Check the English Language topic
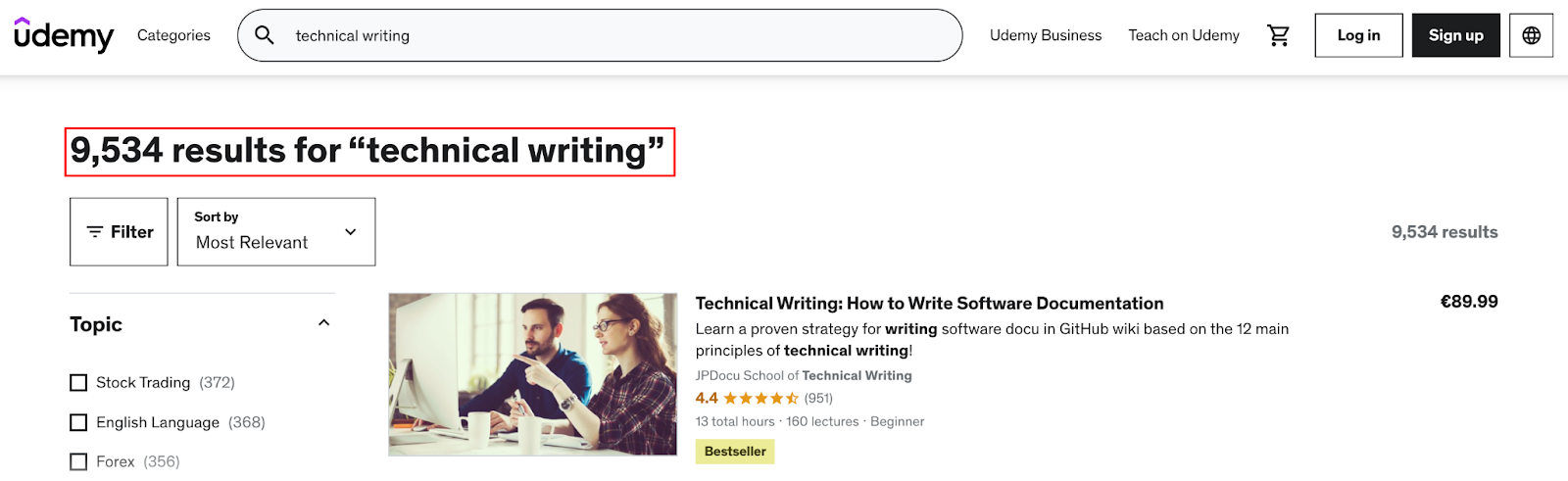This screenshot has width=1568, height=481. point(78,422)
